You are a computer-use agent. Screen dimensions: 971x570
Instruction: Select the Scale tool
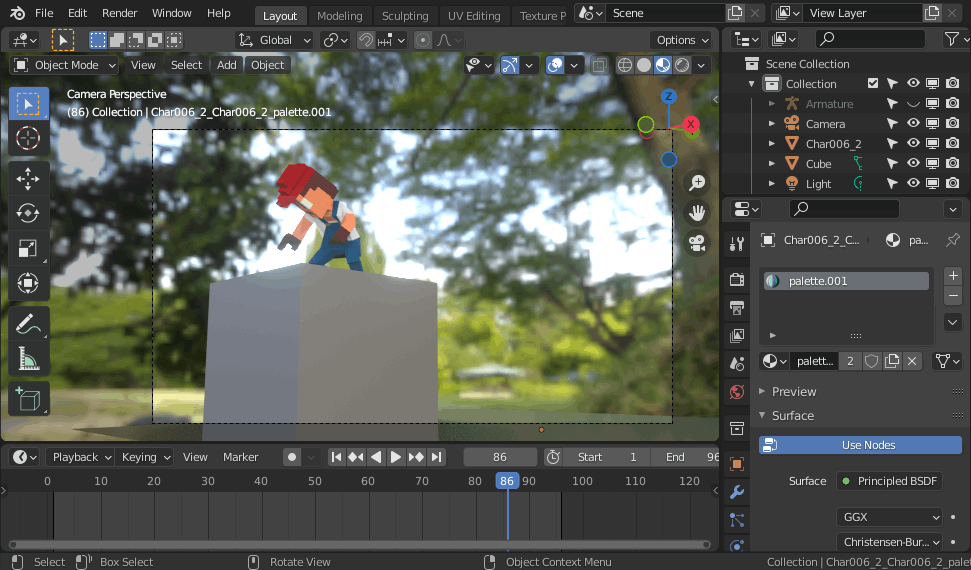[28, 248]
